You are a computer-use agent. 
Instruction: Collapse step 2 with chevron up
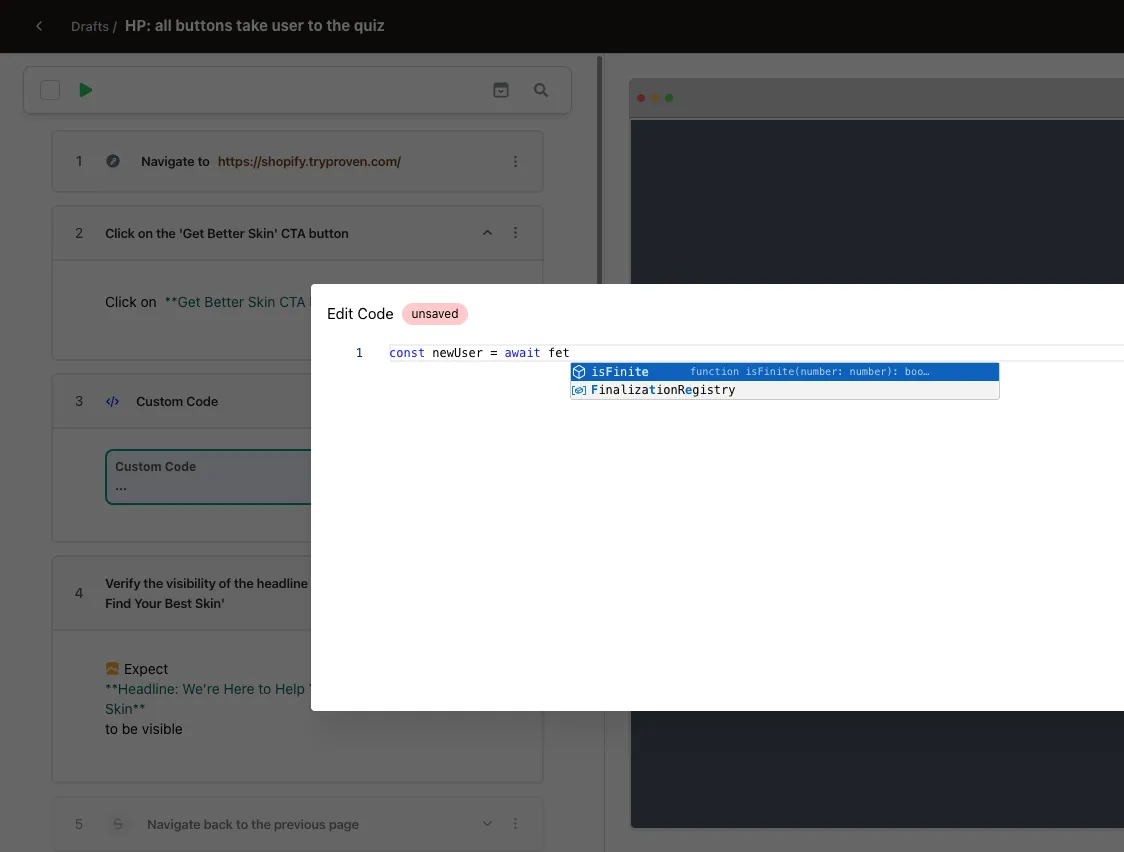coord(487,233)
